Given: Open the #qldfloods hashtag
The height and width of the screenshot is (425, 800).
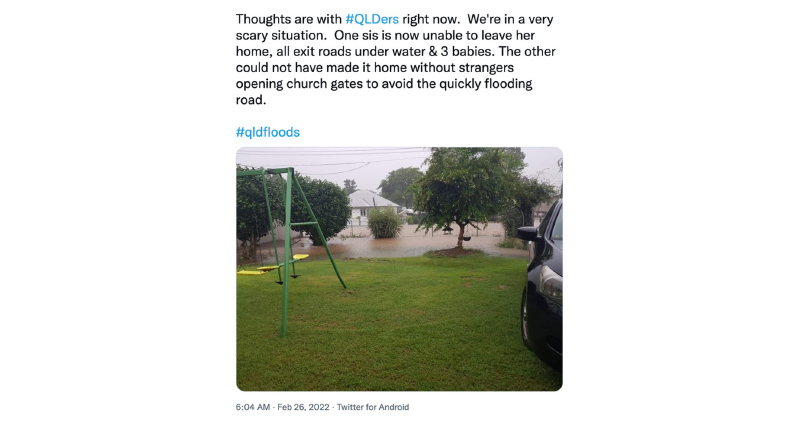Looking at the screenshot, I should (x=267, y=132).
